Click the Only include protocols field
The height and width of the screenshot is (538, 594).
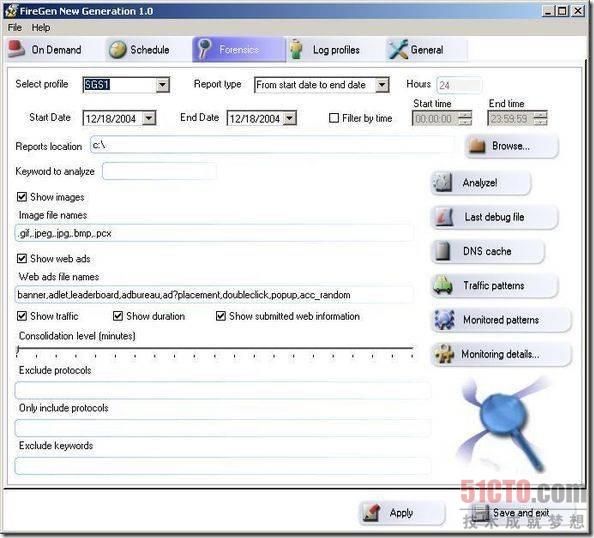coord(223,428)
